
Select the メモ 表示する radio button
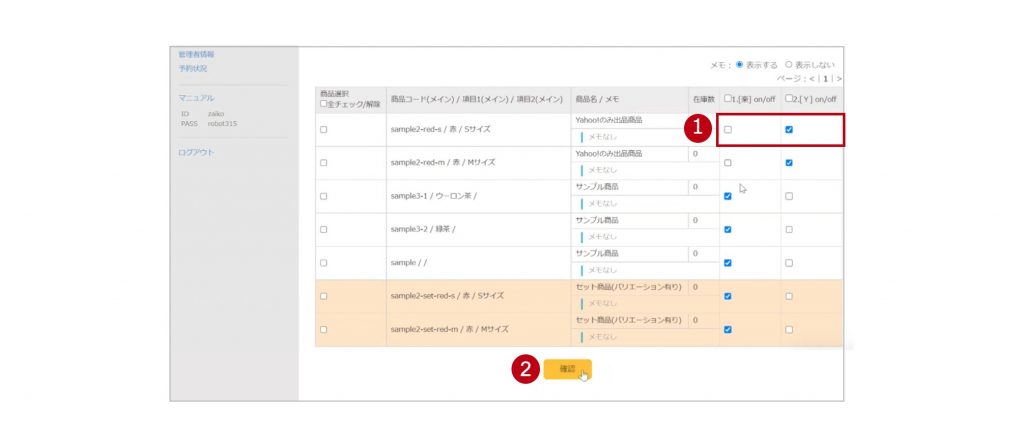(740, 64)
